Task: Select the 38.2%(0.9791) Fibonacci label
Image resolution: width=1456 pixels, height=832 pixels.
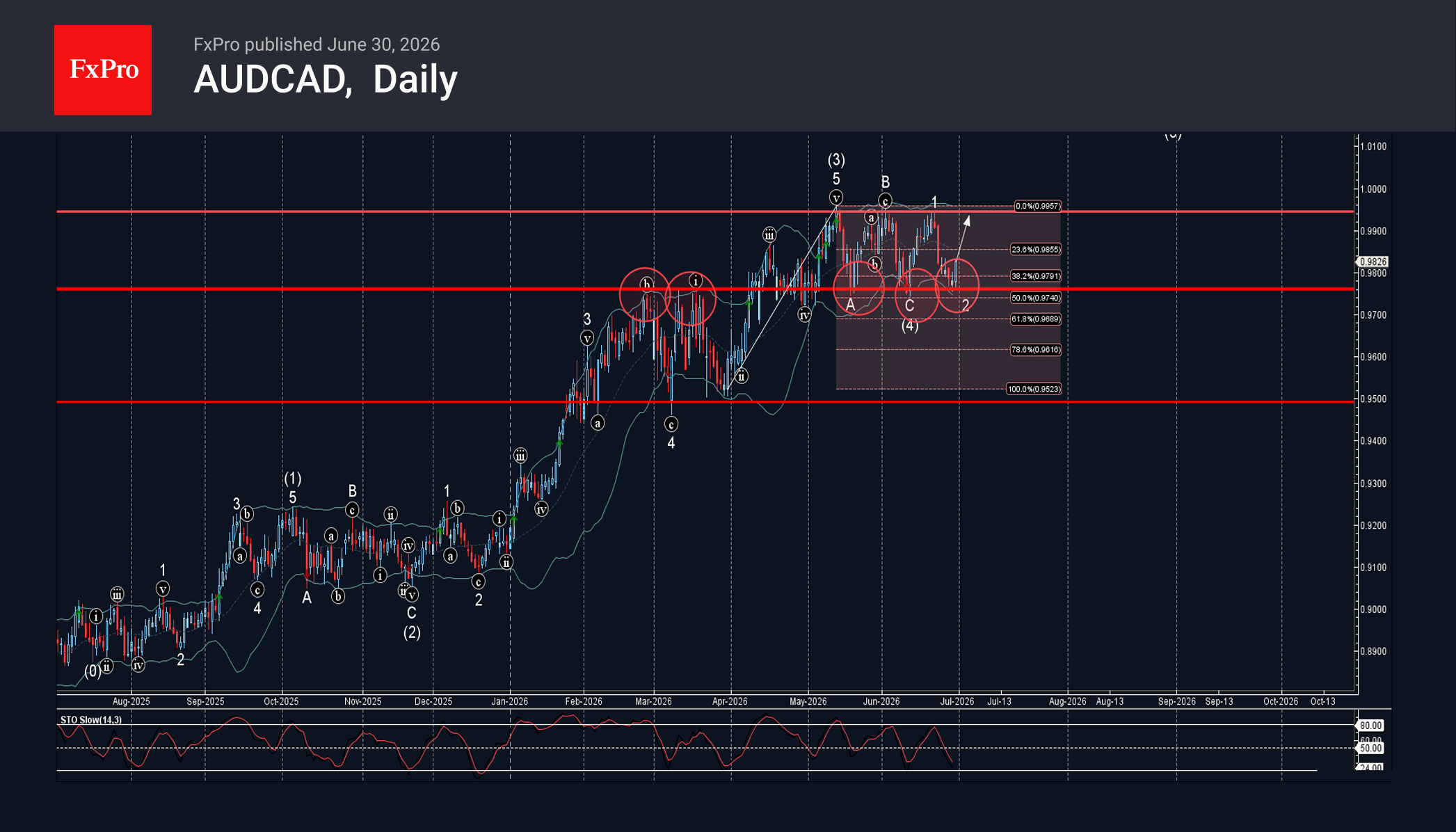Action: tap(1035, 275)
